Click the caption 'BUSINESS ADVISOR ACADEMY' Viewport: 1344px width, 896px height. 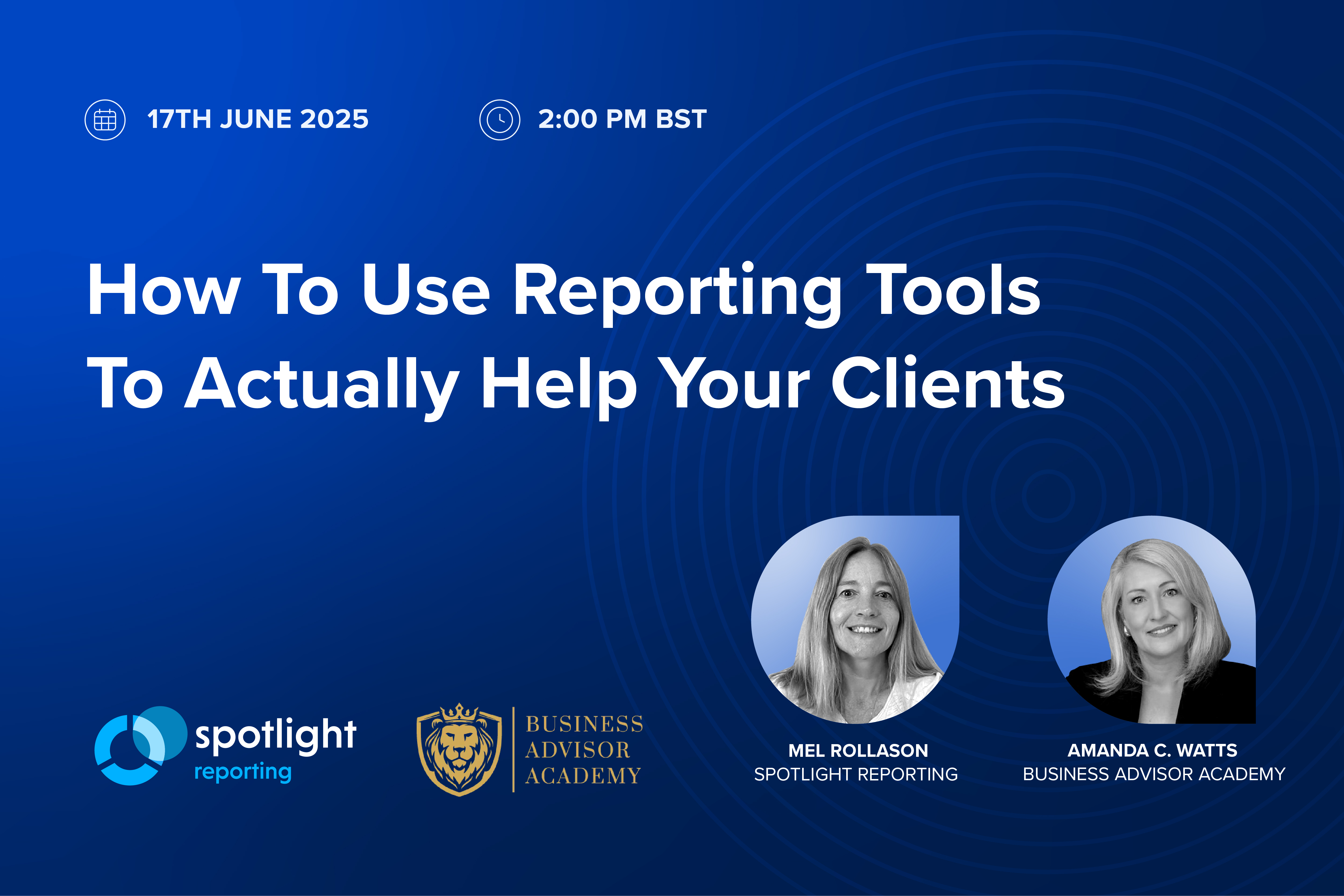point(1154,774)
